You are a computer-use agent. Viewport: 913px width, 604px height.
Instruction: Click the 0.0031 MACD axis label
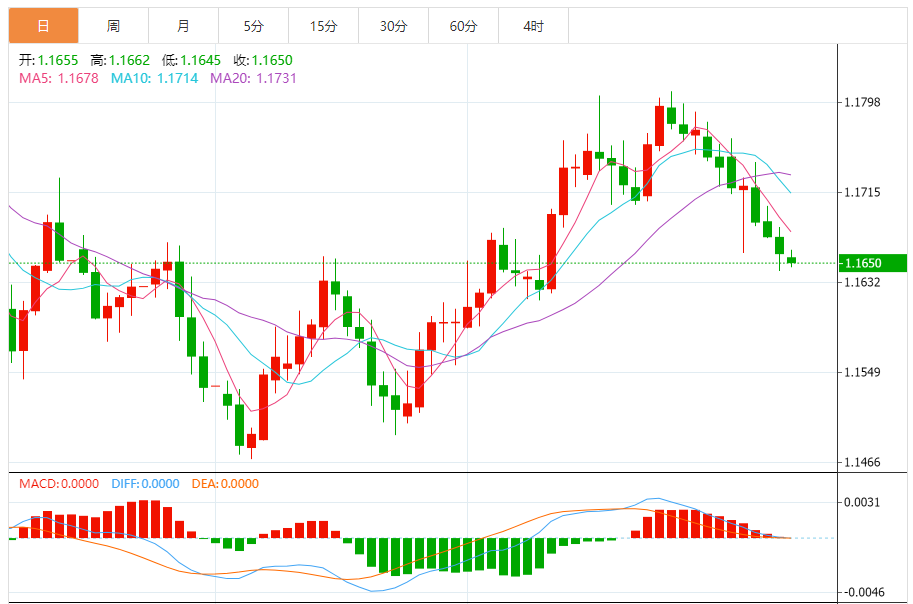[861, 502]
